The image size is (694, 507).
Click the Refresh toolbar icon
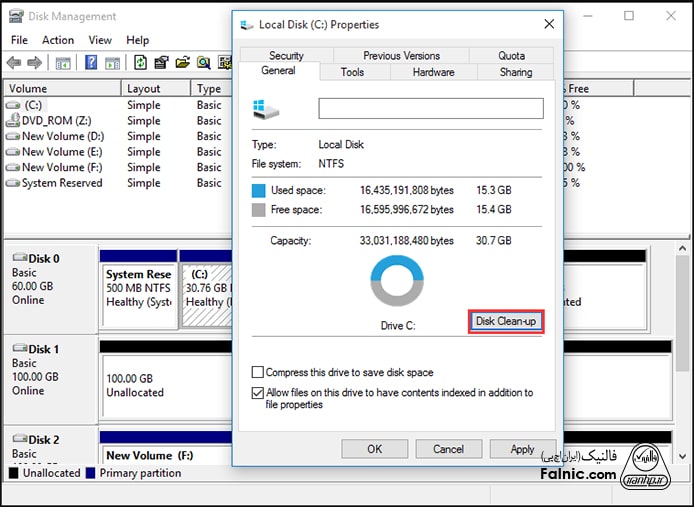point(140,62)
